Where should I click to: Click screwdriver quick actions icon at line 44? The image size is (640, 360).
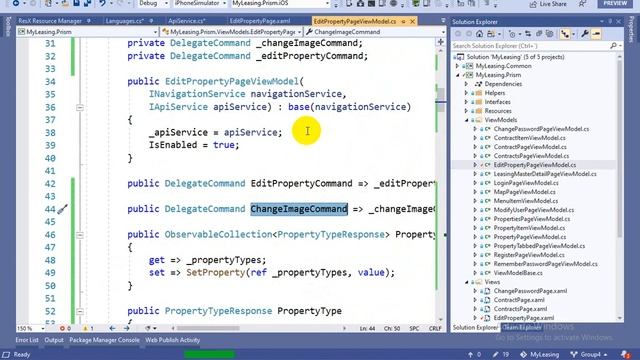tap(62, 209)
